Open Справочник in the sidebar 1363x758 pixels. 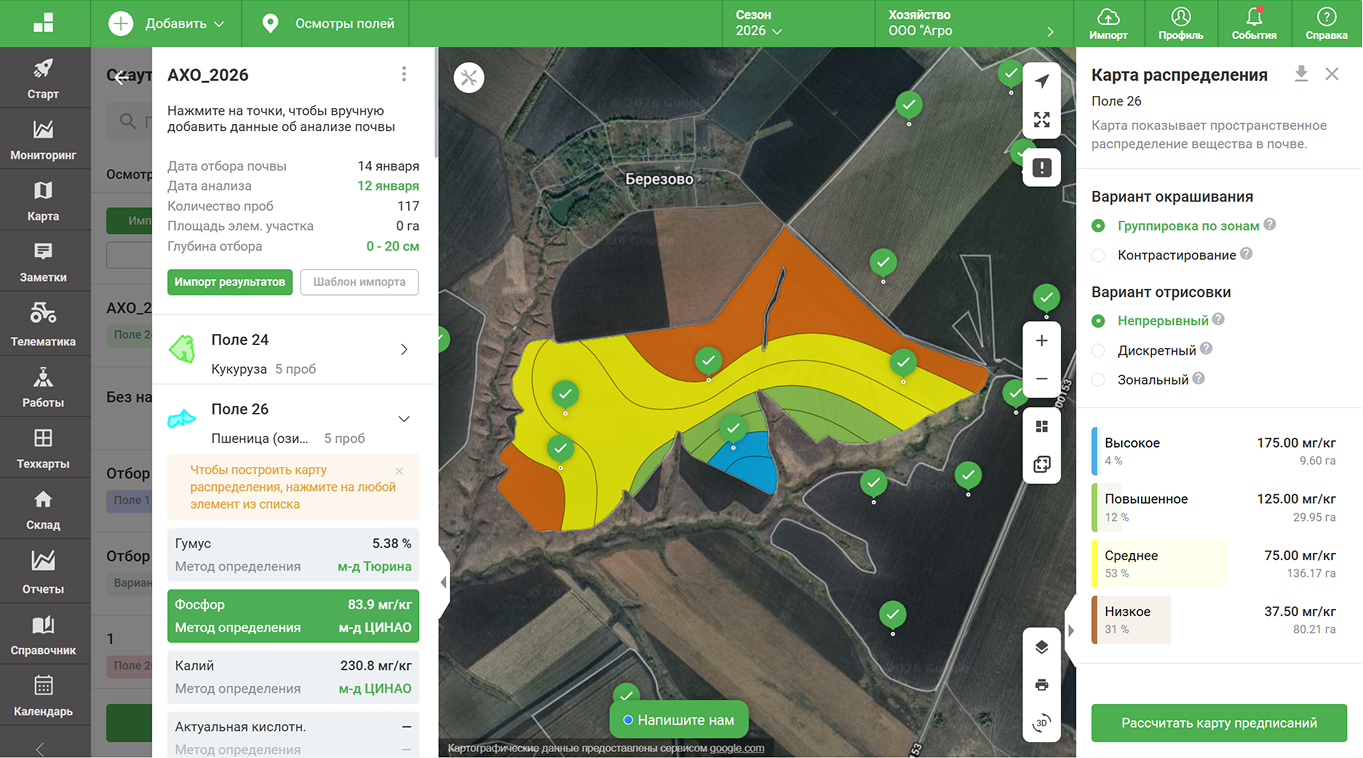[x=44, y=634]
